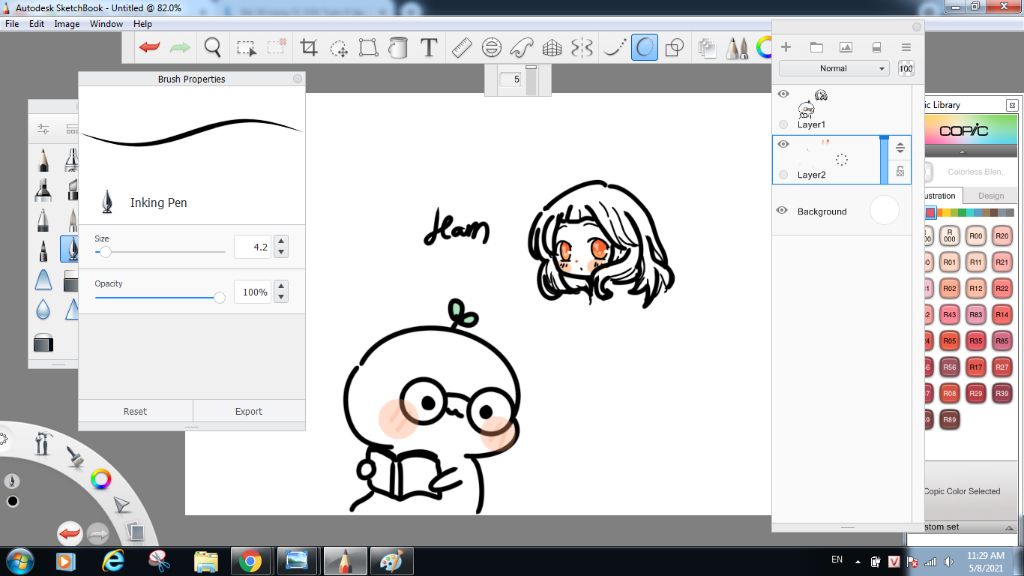Open the Normal blend mode dropdown
The width and height of the screenshot is (1024, 576).
(834, 69)
